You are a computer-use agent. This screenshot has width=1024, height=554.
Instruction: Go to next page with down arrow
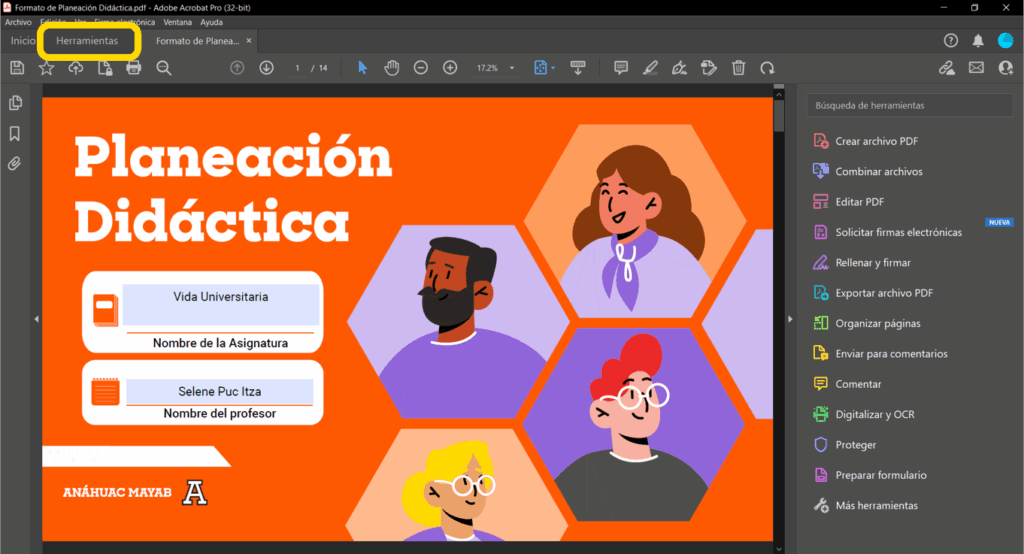(x=266, y=68)
